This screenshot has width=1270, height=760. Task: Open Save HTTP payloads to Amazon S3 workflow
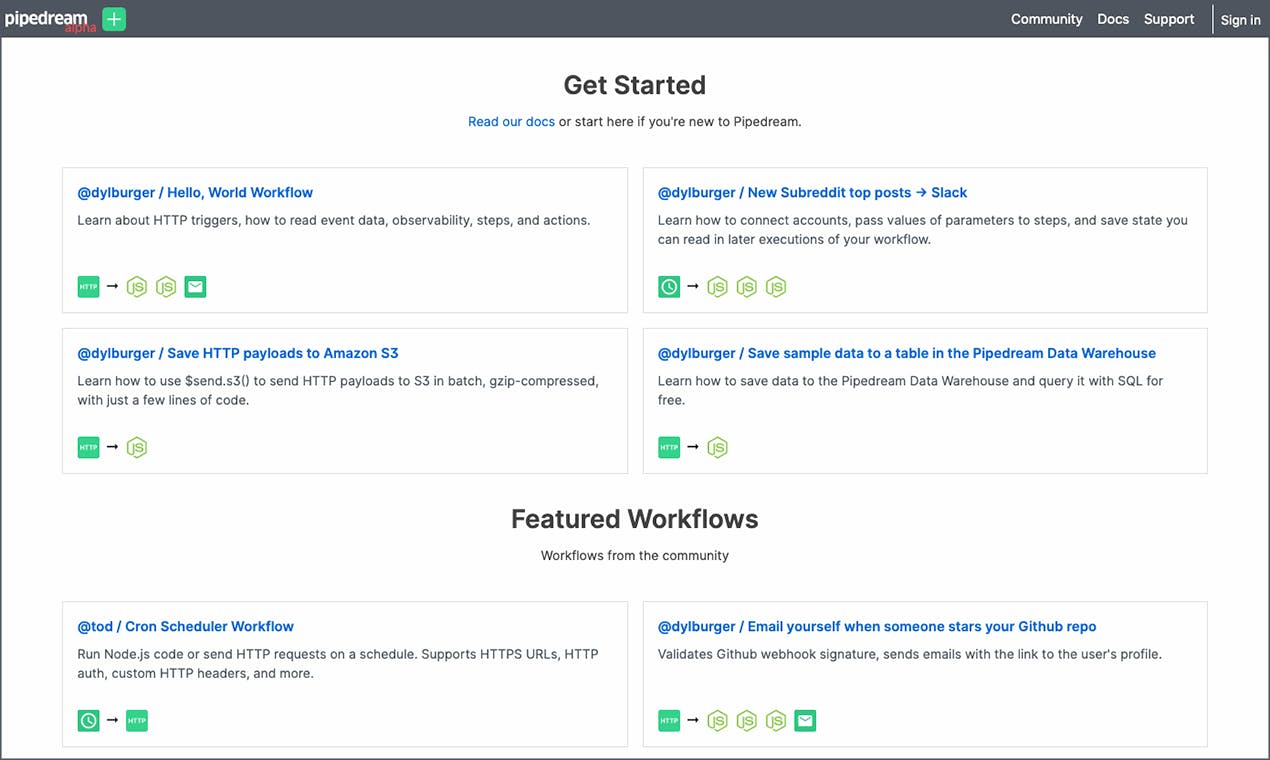pyautogui.click(x=238, y=353)
